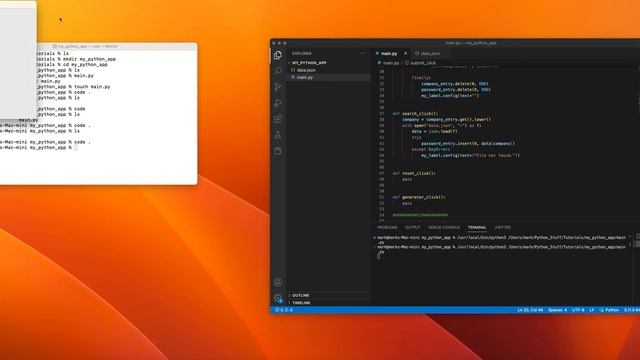Screen dimensions: 640x360
Task: Click line number 37 in the editor gutter
Action: coord(382,113)
